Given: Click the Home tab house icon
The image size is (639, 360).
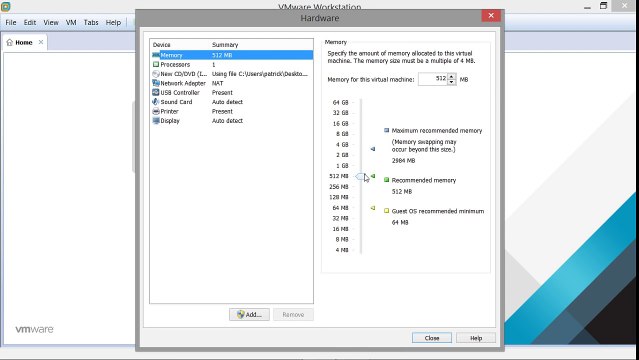Looking at the screenshot, I should [9, 42].
